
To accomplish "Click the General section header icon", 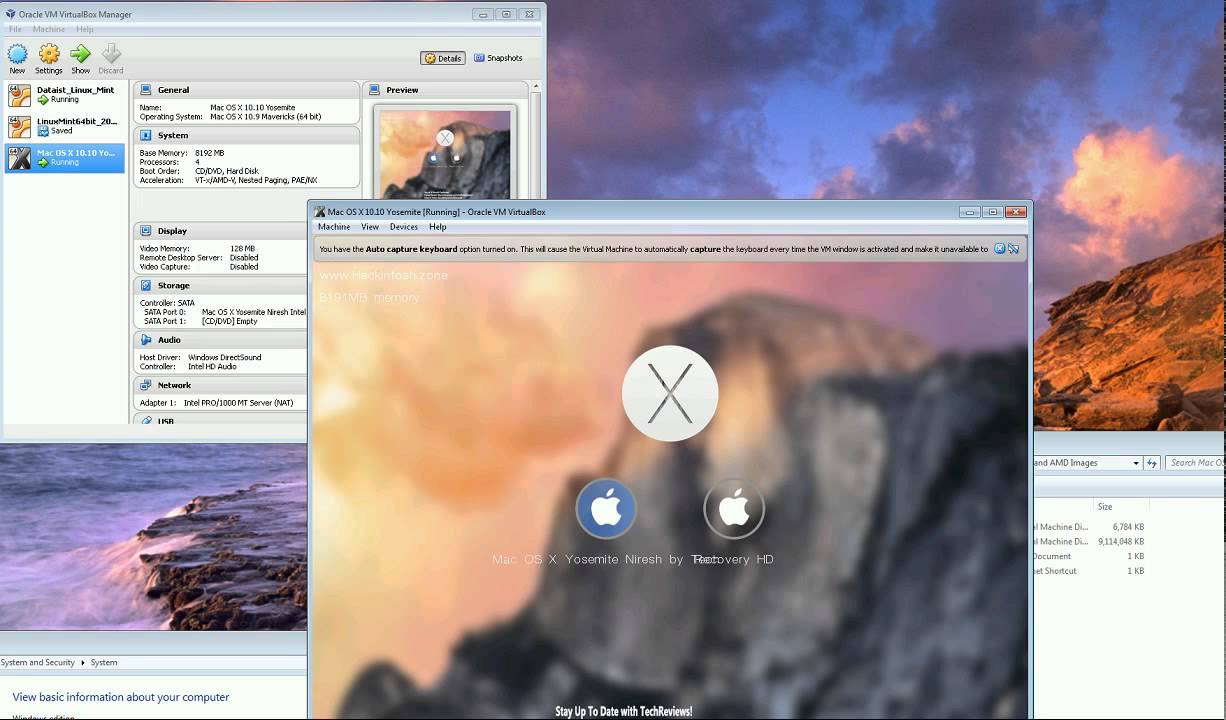I will pos(146,90).
